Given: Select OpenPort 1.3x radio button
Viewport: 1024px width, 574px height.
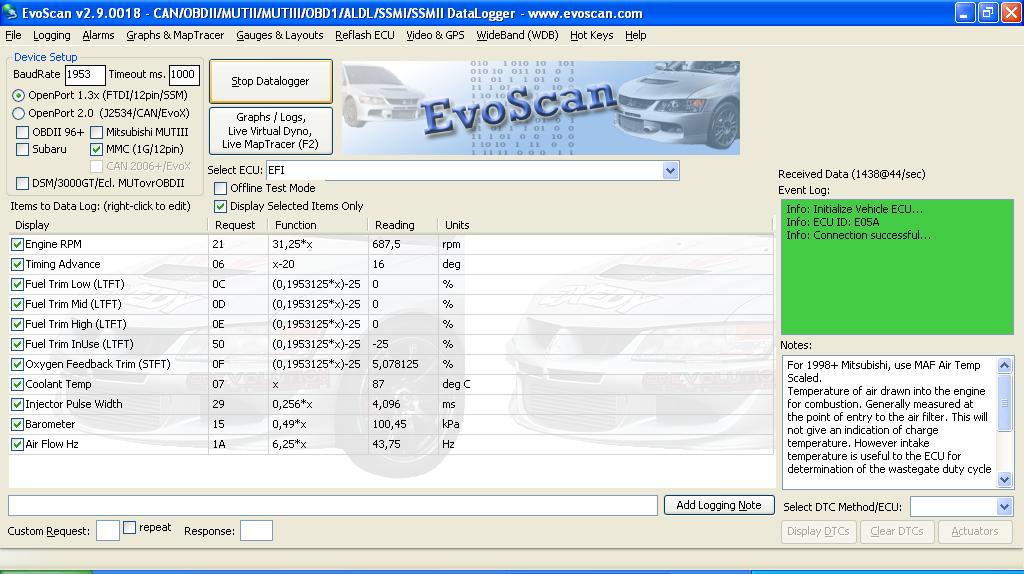Looking at the screenshot, I should pyautogui.click(x=19, y=96).
